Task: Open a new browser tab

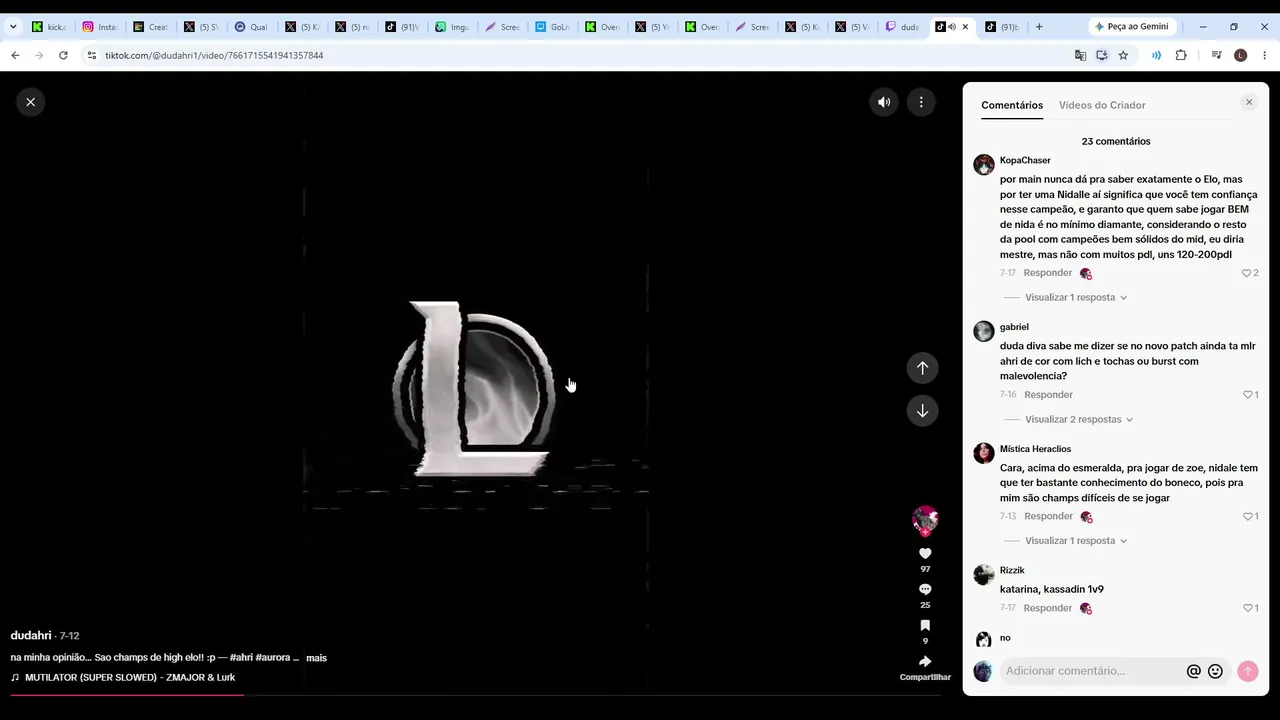Action: coord(1039,27)
